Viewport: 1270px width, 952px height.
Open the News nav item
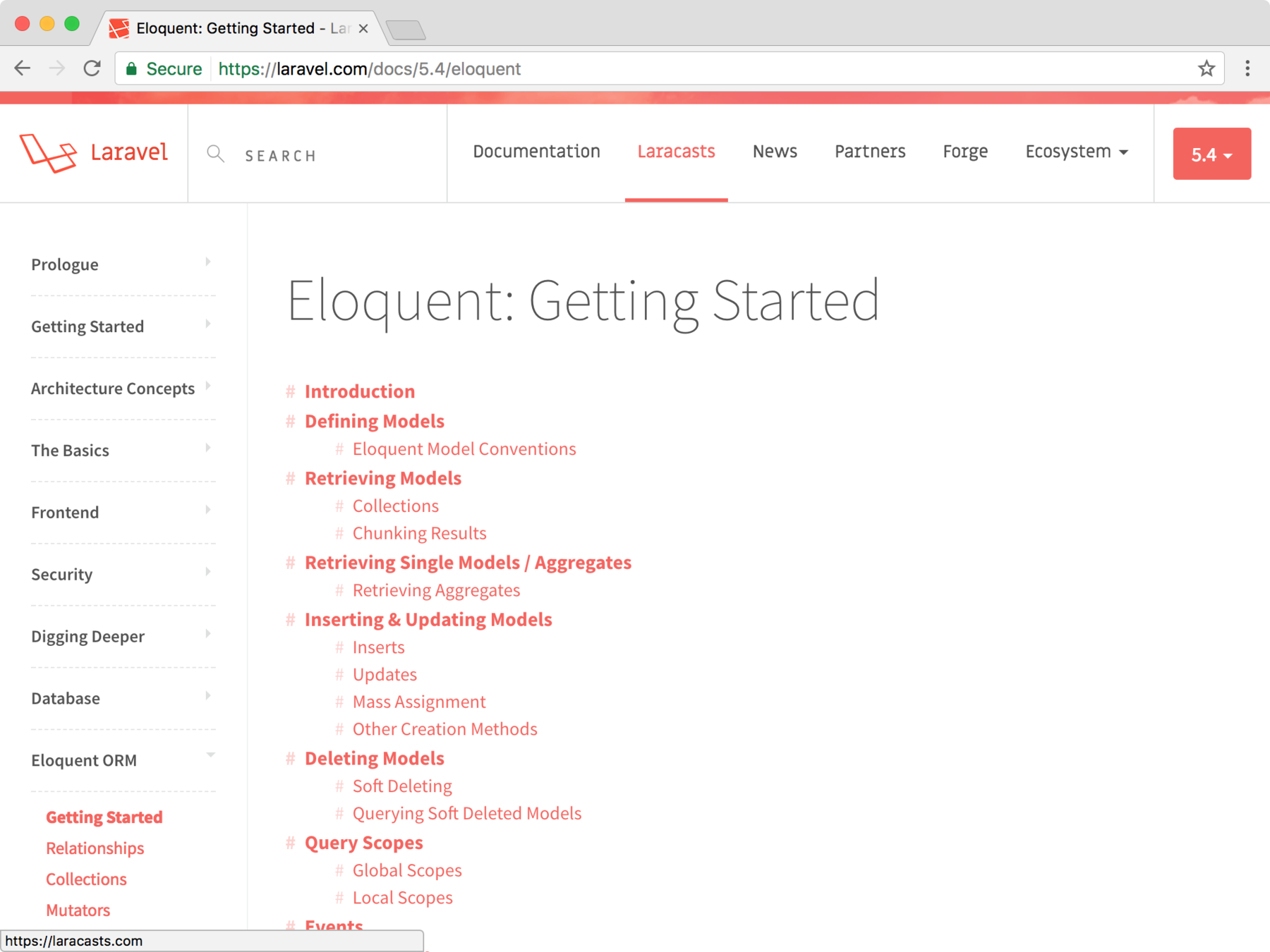click(x=775, y=152)
